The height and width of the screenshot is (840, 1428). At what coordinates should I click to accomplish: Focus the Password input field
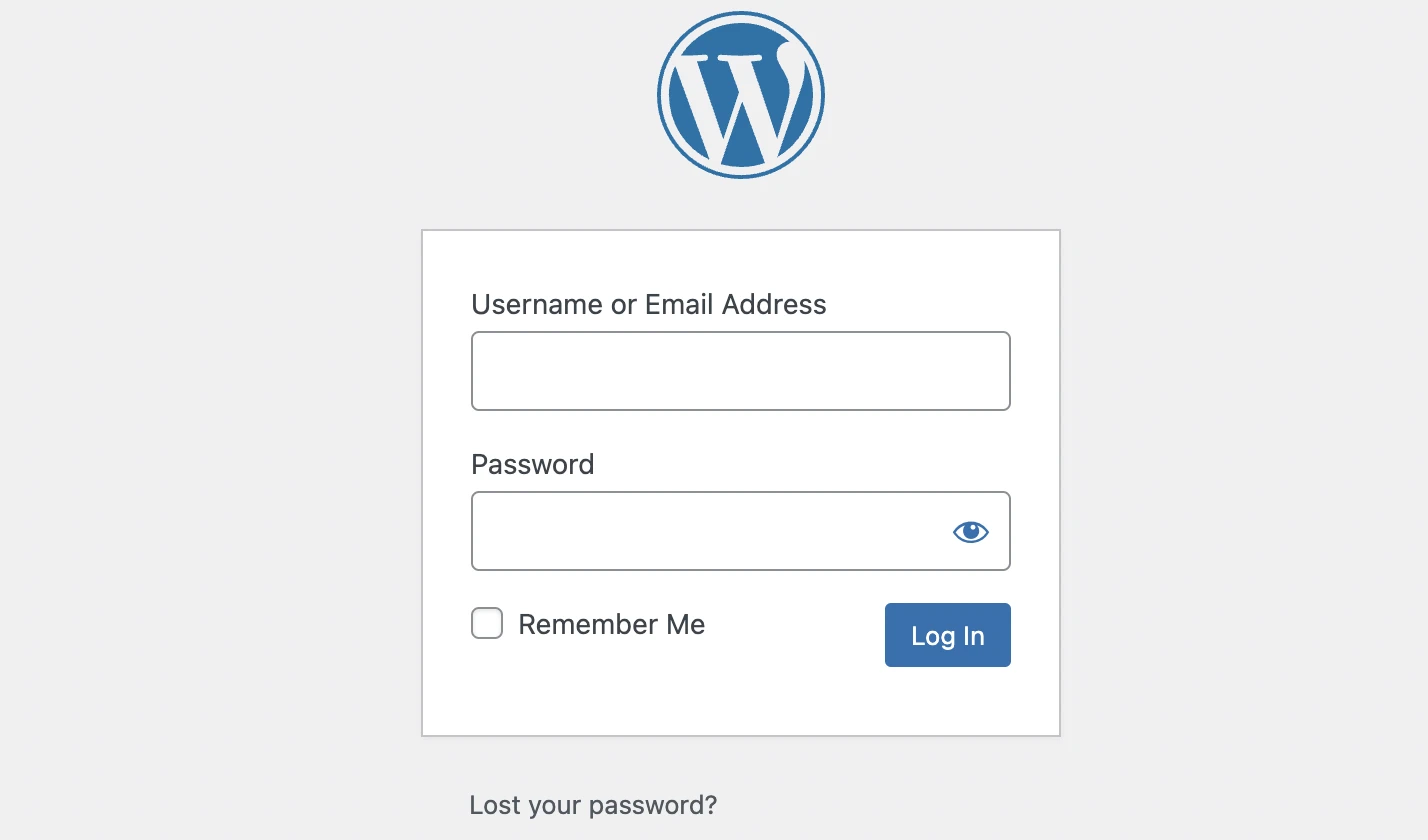(741, 531)
